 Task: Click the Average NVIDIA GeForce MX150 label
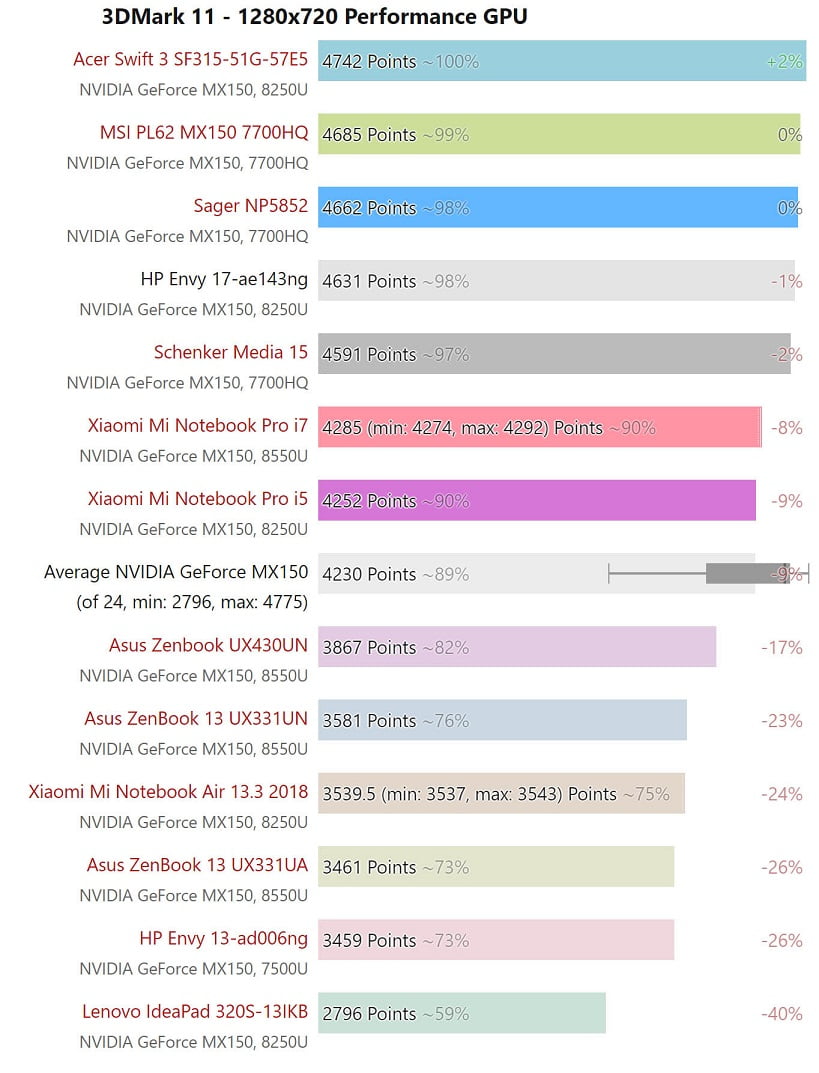pyautogui.click(x=176, y=572)
